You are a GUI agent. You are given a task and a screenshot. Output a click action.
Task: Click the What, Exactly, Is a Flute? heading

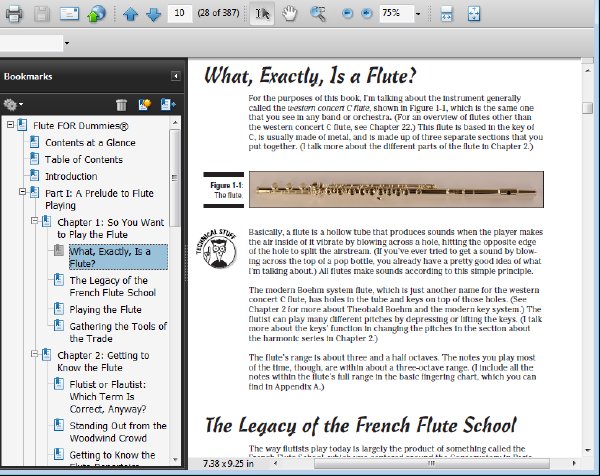[x=310, y=76]
